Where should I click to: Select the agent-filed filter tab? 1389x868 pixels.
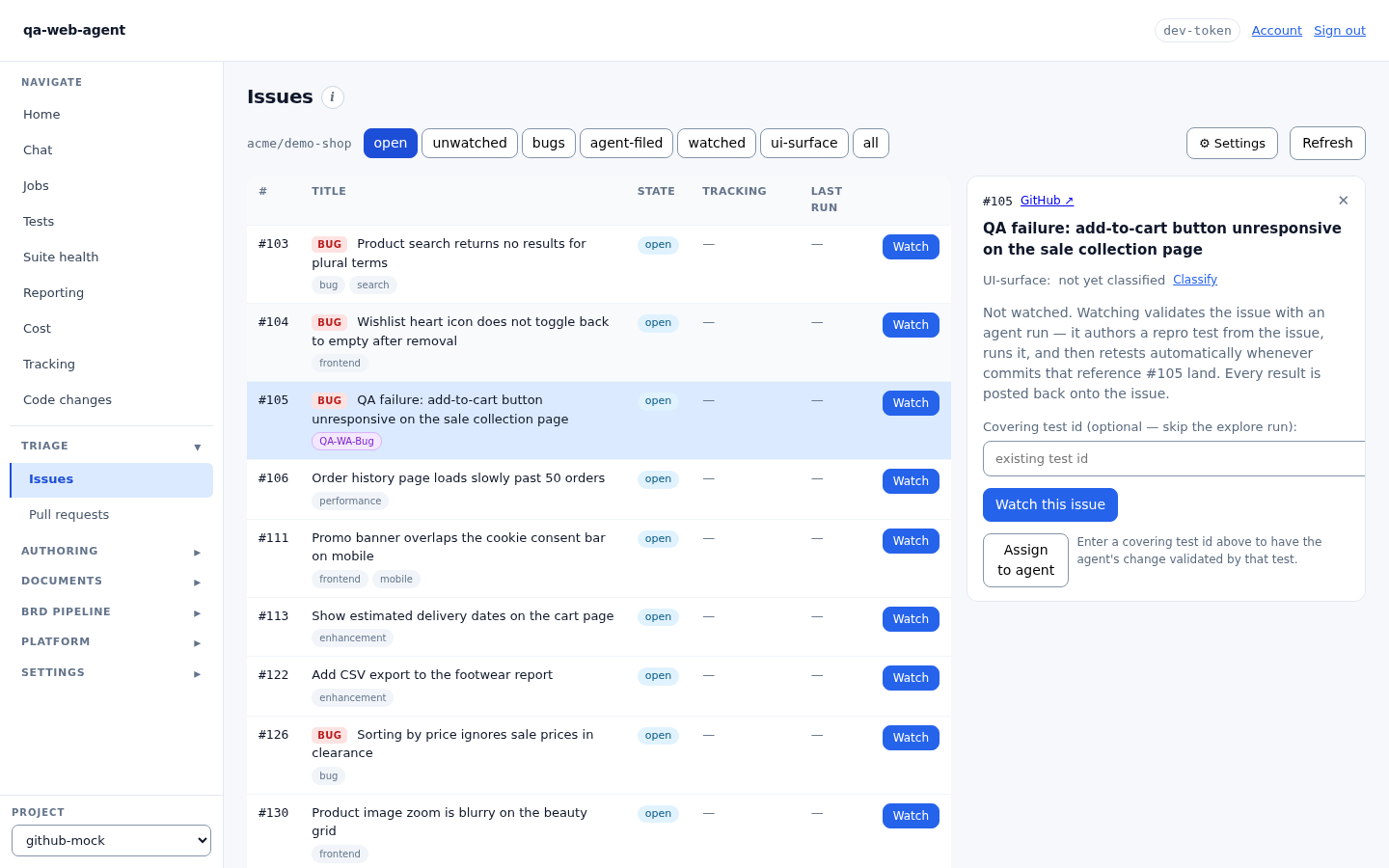[626, 143]
